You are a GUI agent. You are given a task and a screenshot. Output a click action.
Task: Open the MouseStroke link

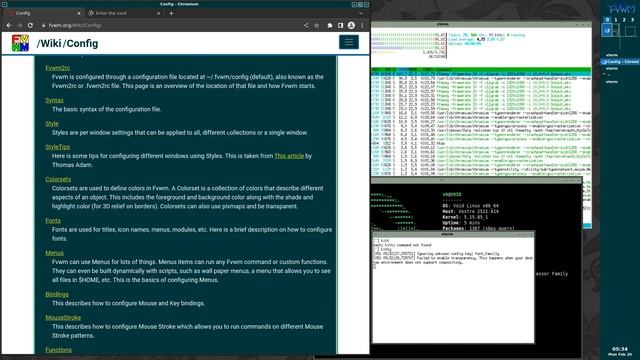(x=63, y=318)
